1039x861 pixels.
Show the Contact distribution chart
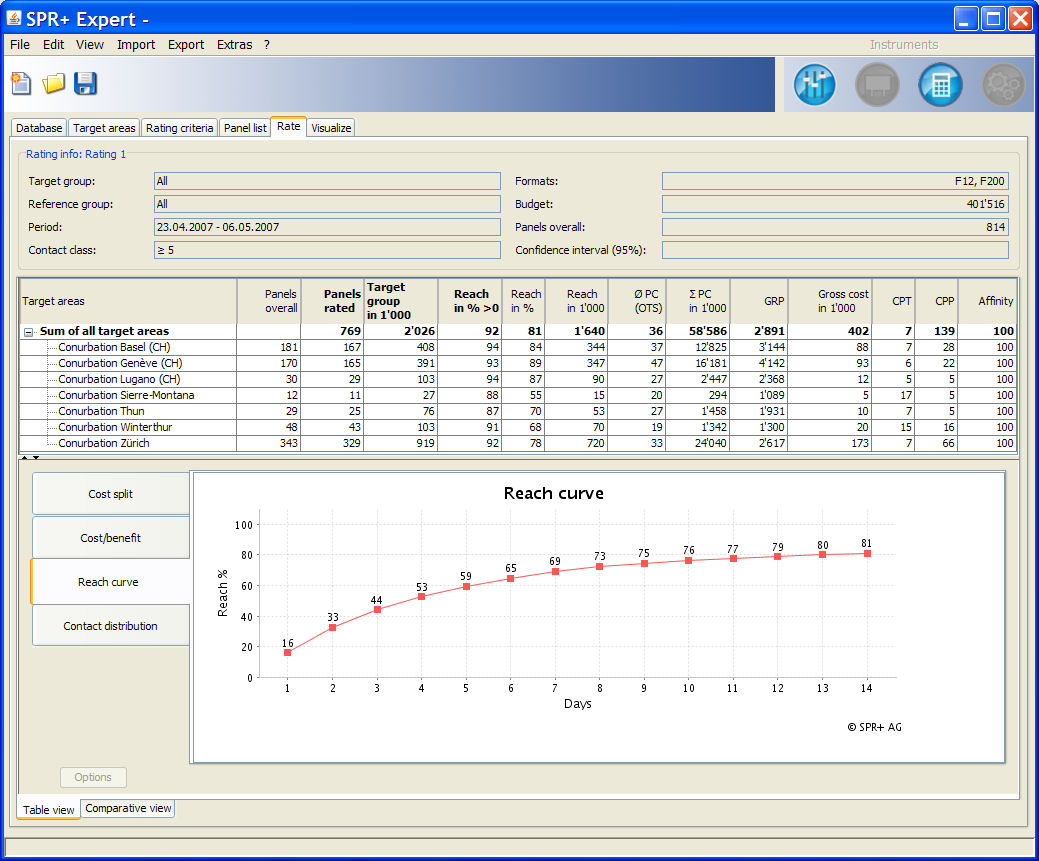coord(110,626)
